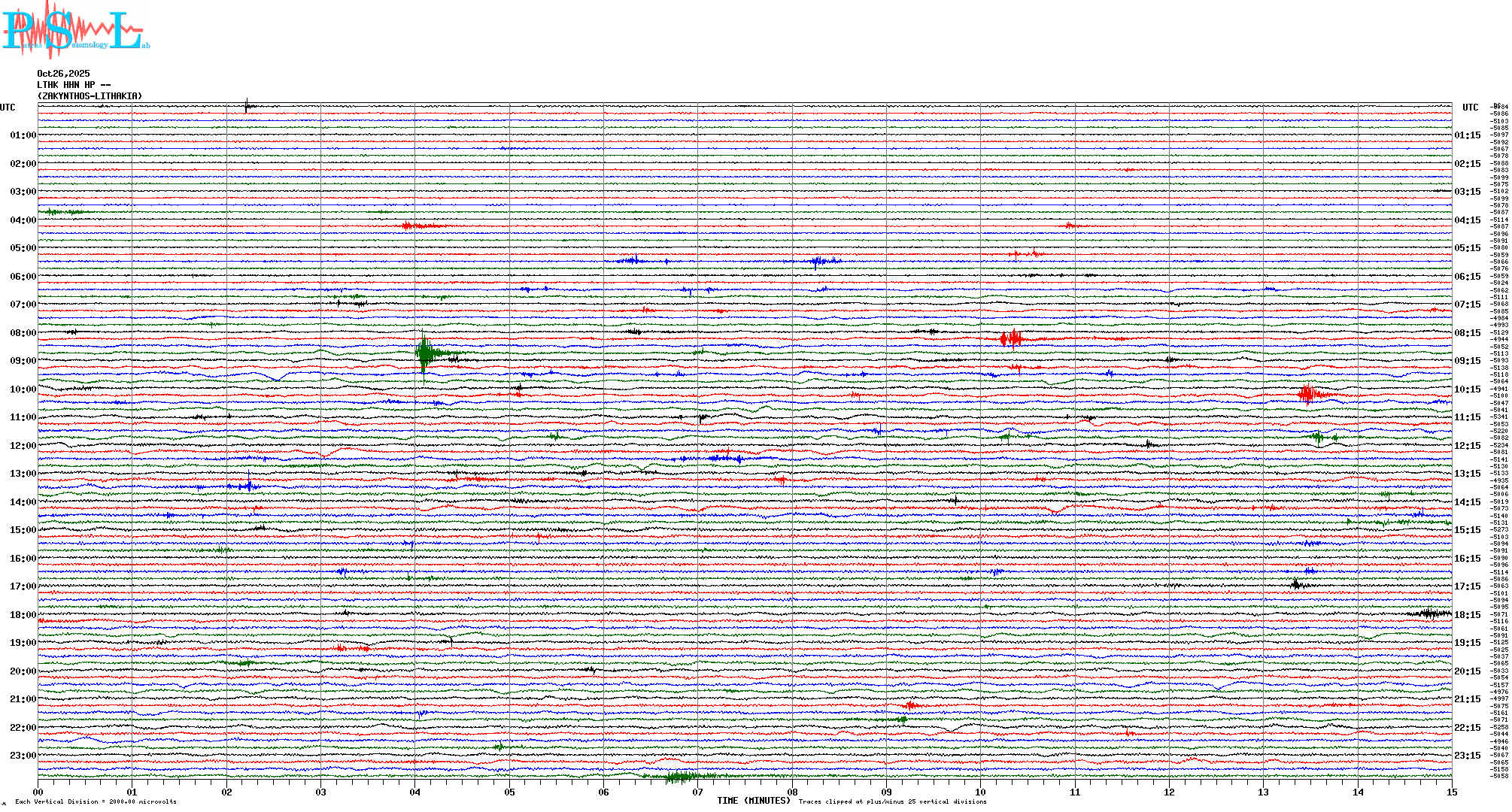Click the Traces clipped footnote text
The height and width of the screenshot is (812, 1512).
[892, 801]
